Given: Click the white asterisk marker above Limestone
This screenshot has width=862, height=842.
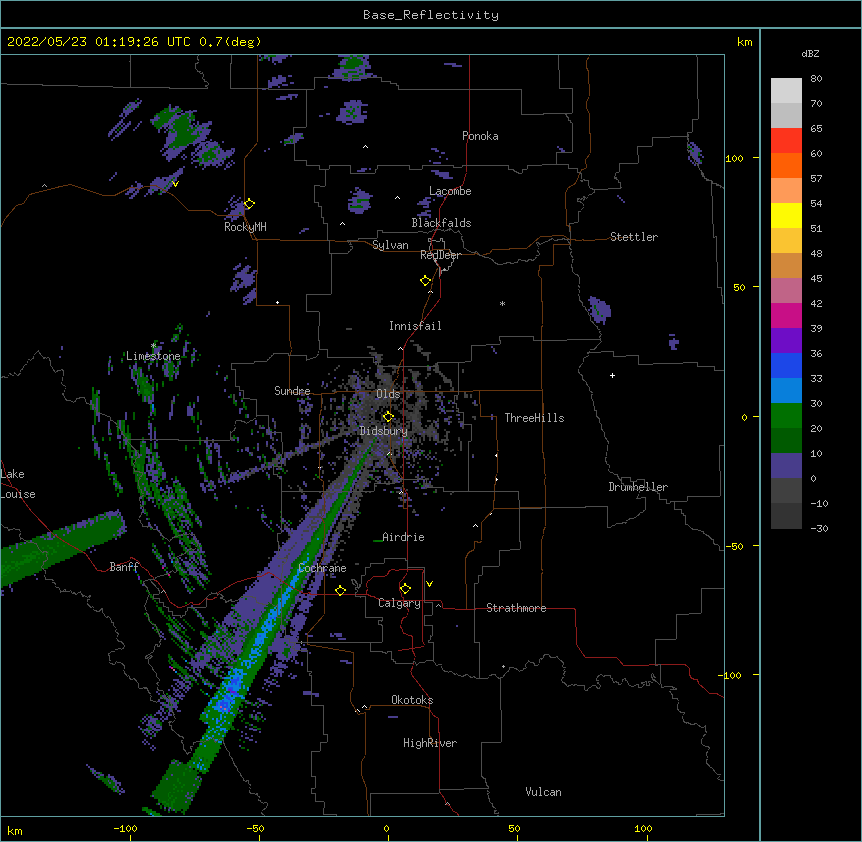Looking at the screenshot, I should click(x=153, y=346).
